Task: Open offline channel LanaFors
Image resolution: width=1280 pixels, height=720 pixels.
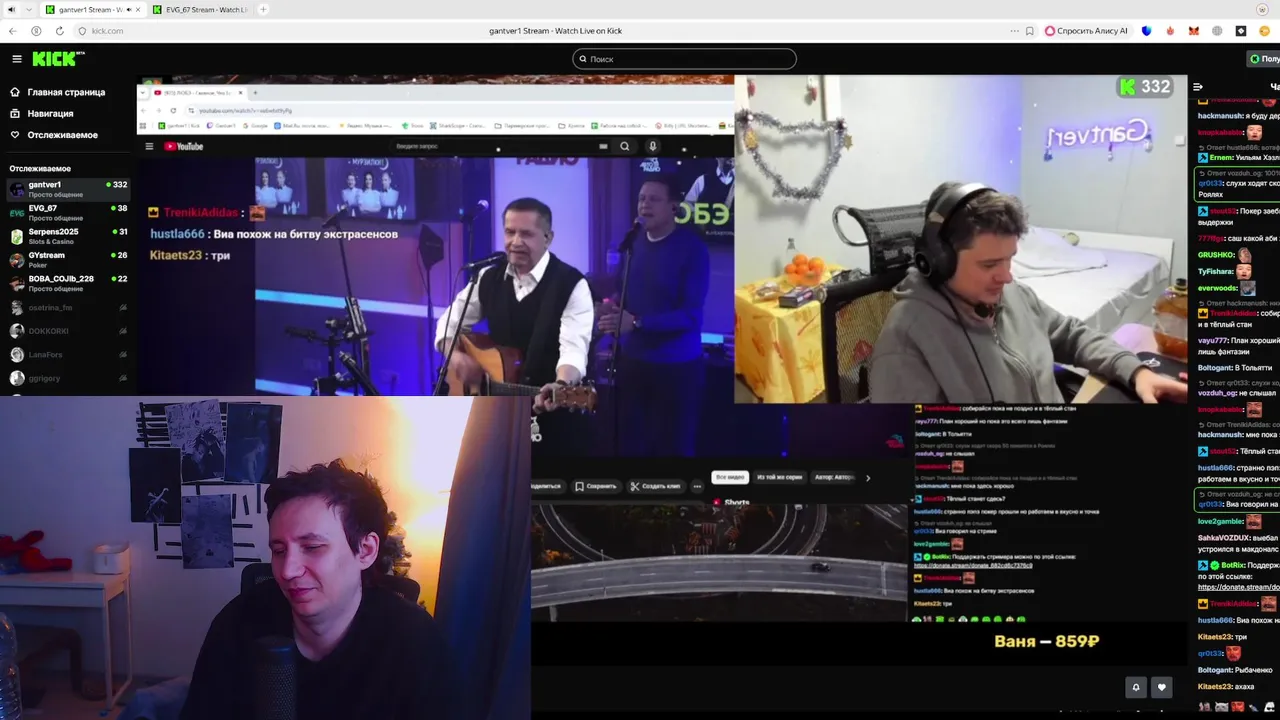Action: (x=68, y=355)
